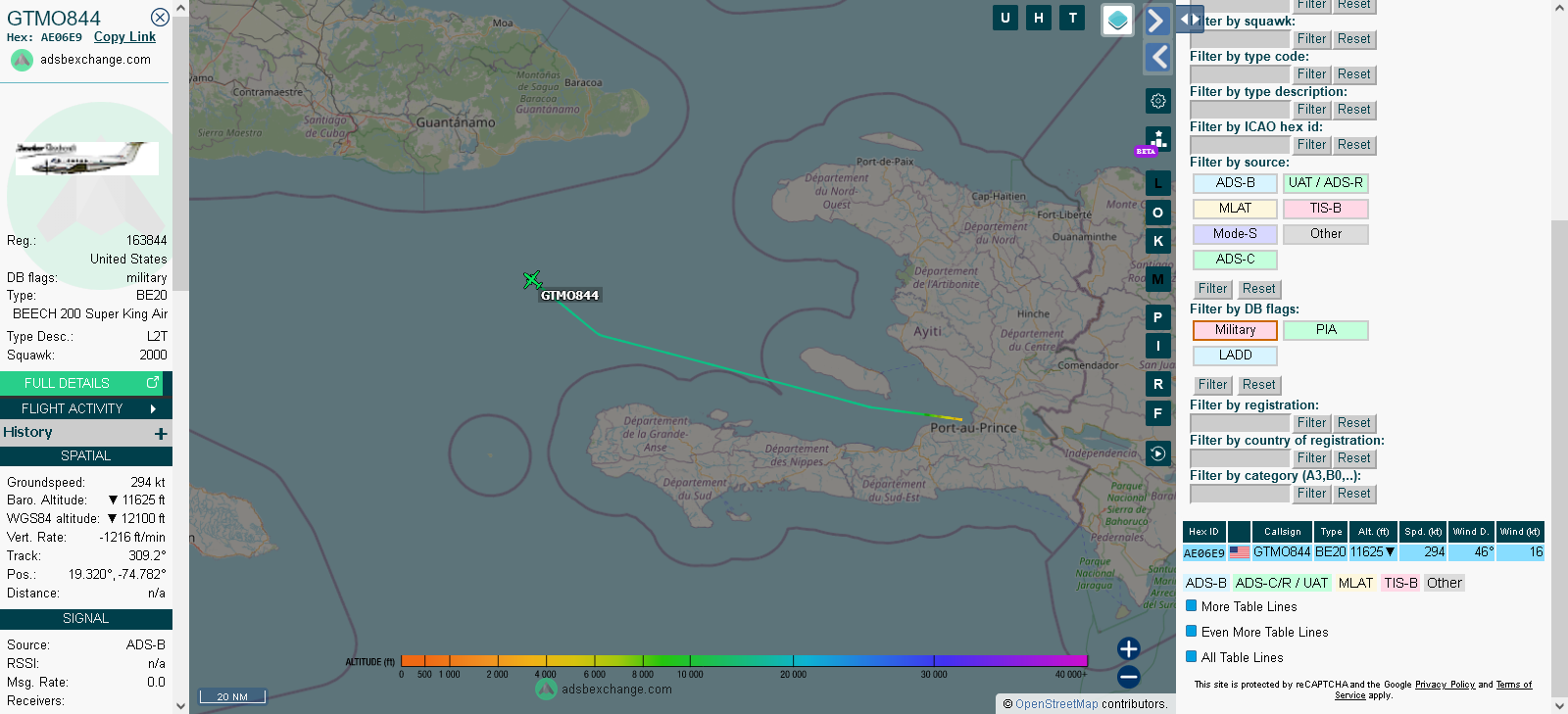Open the FULL DETAILS page
Image resolution: width=1568 pixels, height=714 pixels.
(81, 383)
